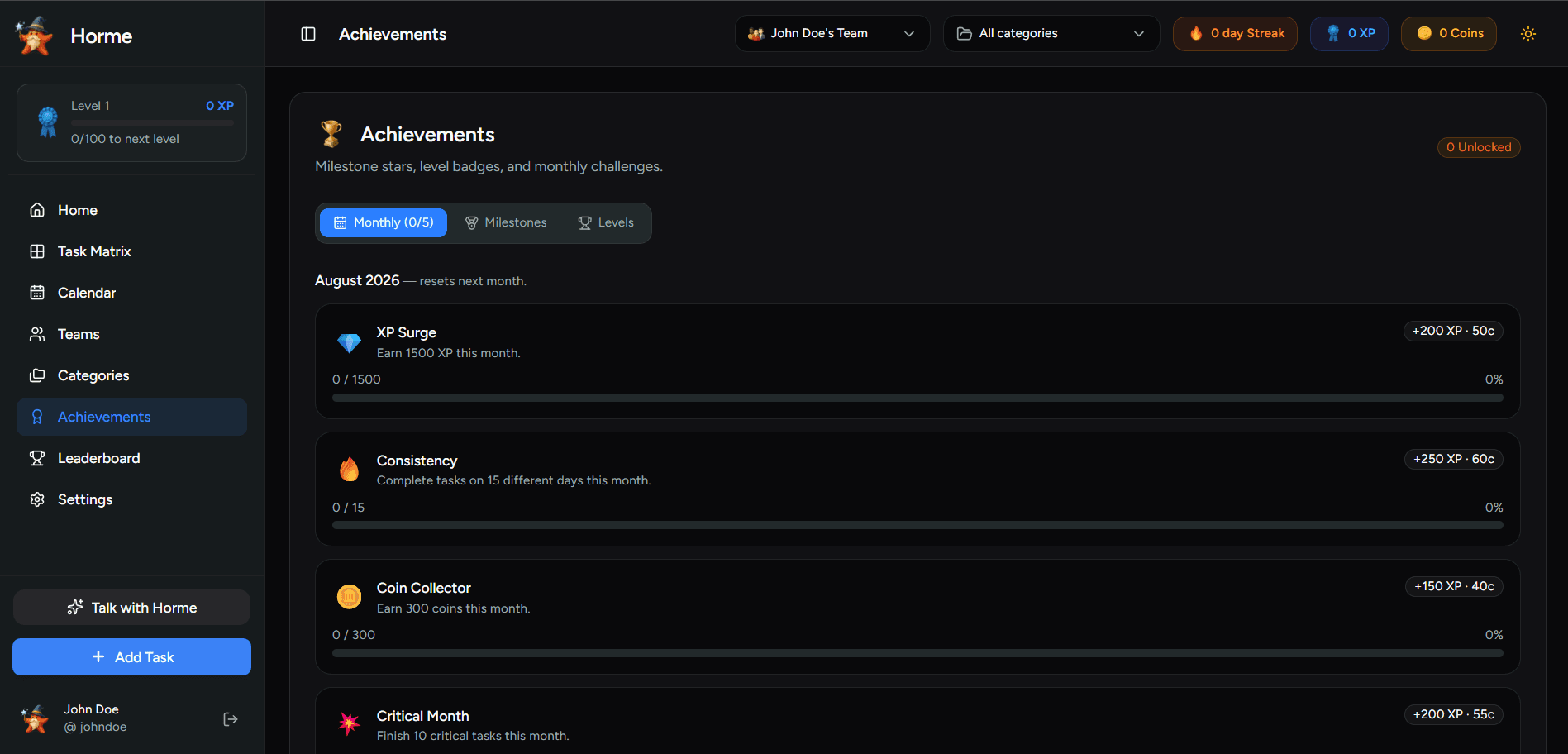The height and width of the screenshot is (754, 1568).
Task: Click the Talk with Horme button
Action: pos(131,608)
